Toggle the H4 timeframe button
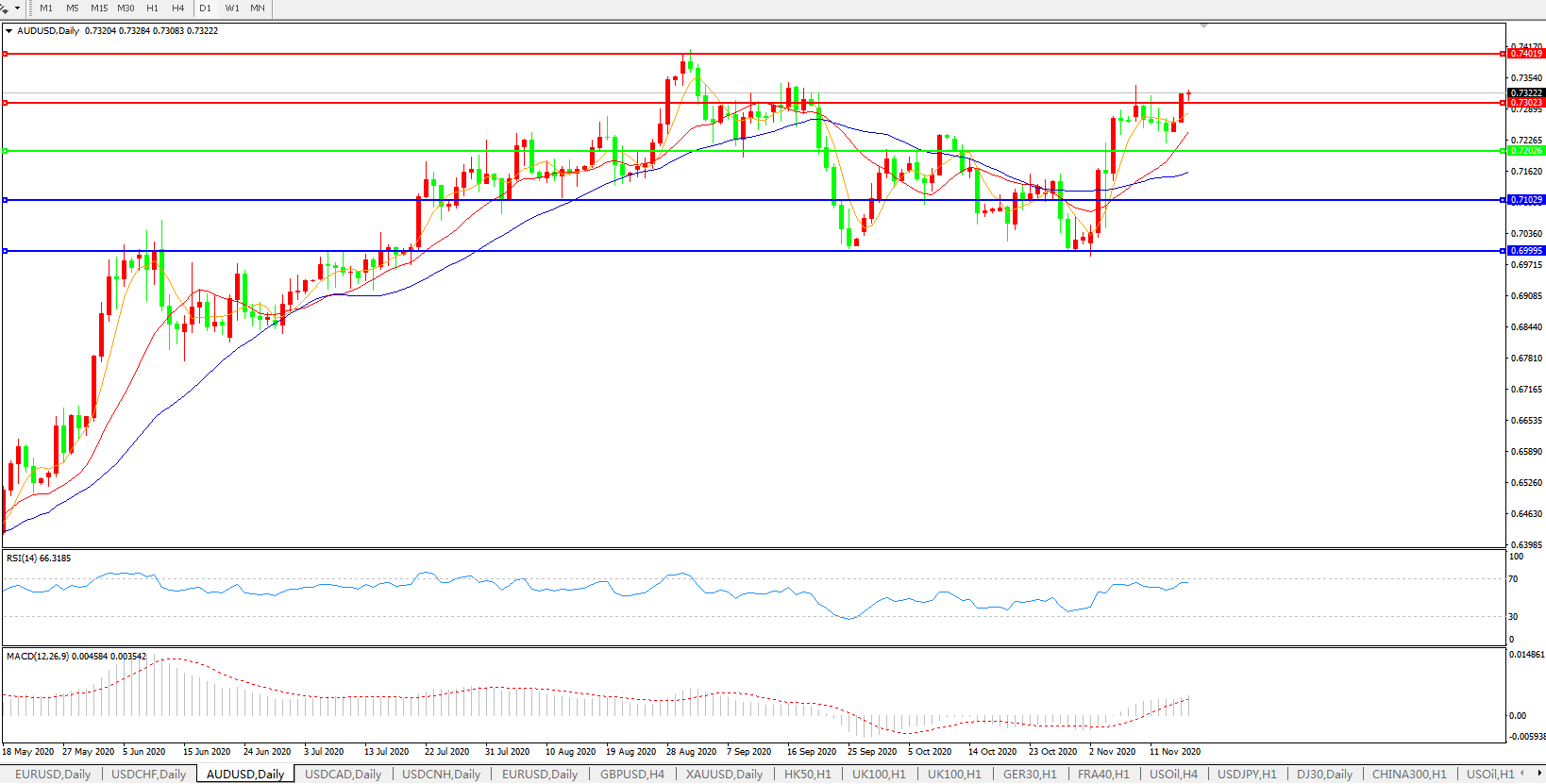The image size is (1546, 784). [177, 8]
